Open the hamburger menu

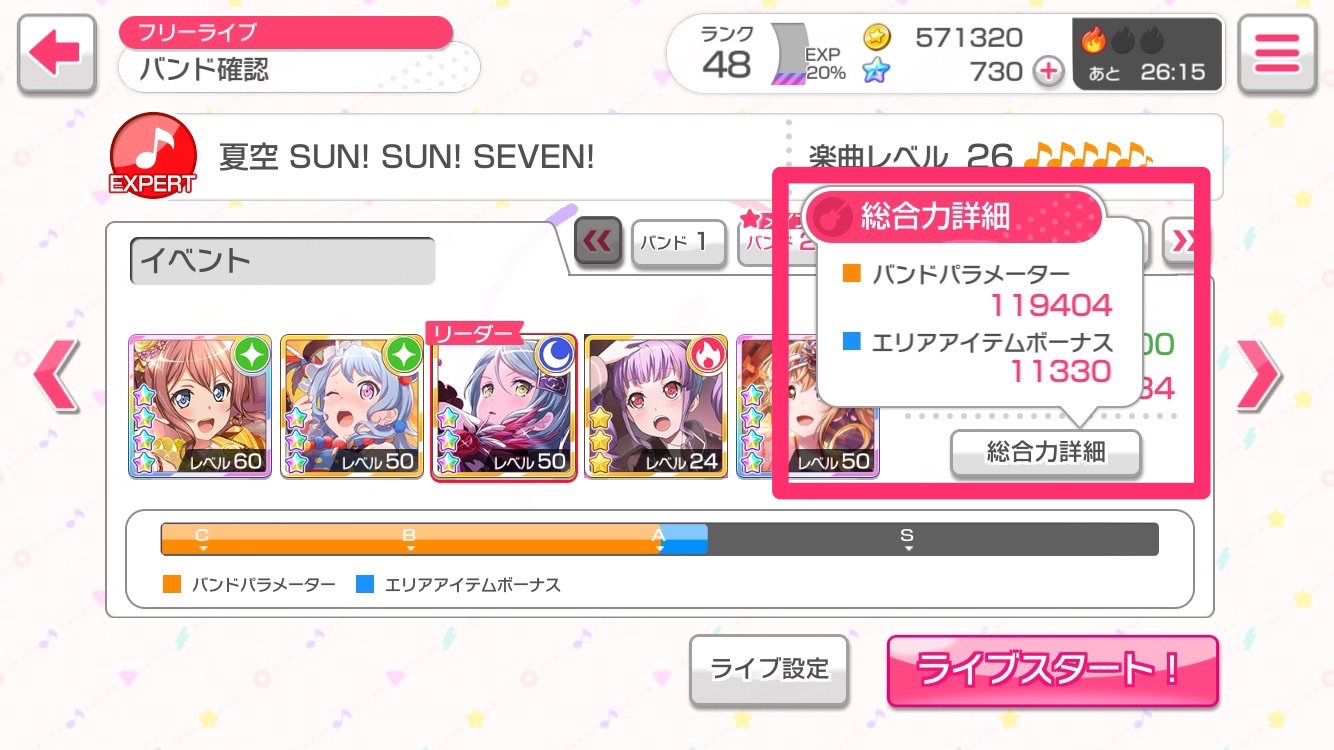pyautogui.click(x=1276, y=54)
